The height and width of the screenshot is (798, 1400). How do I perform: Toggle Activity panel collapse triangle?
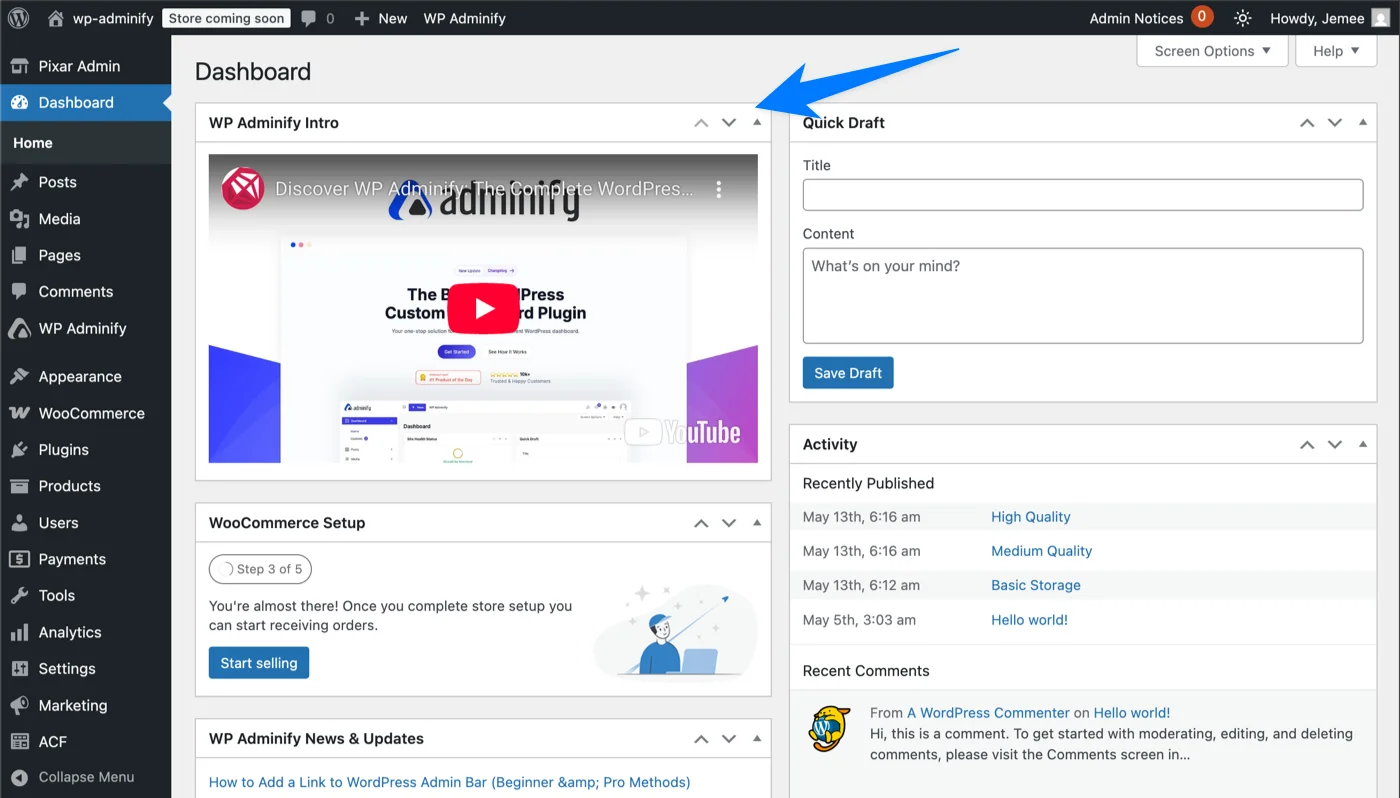[x=1363, y=444]
